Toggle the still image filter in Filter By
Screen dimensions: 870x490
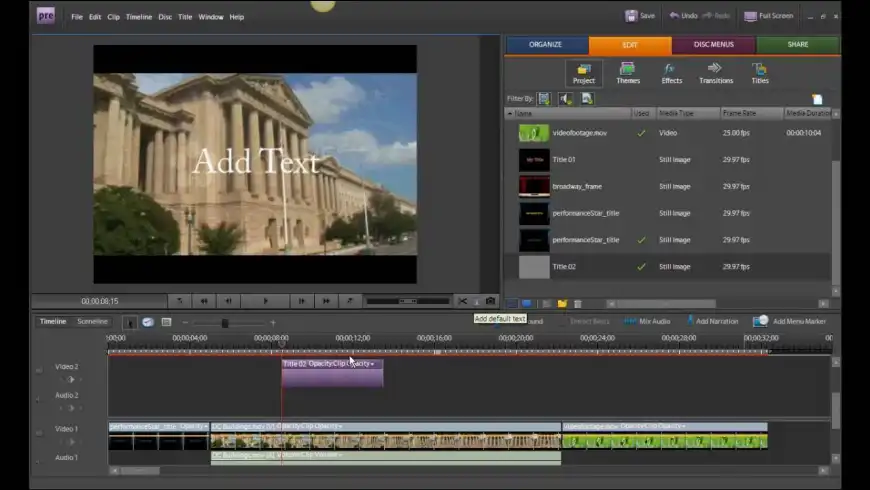587,99
